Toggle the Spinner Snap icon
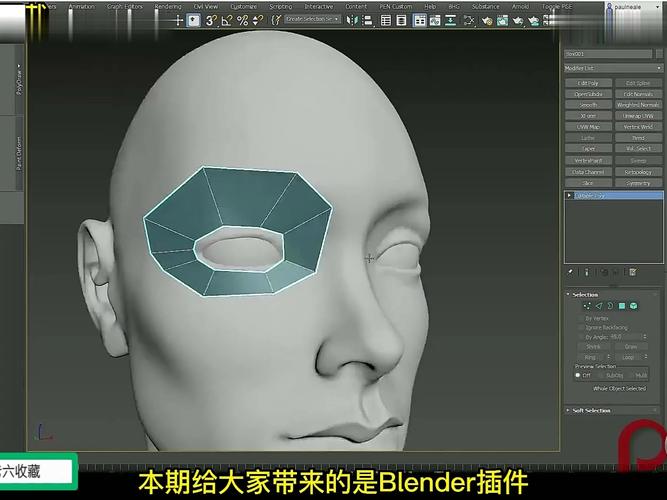 (x=257, y=20)
